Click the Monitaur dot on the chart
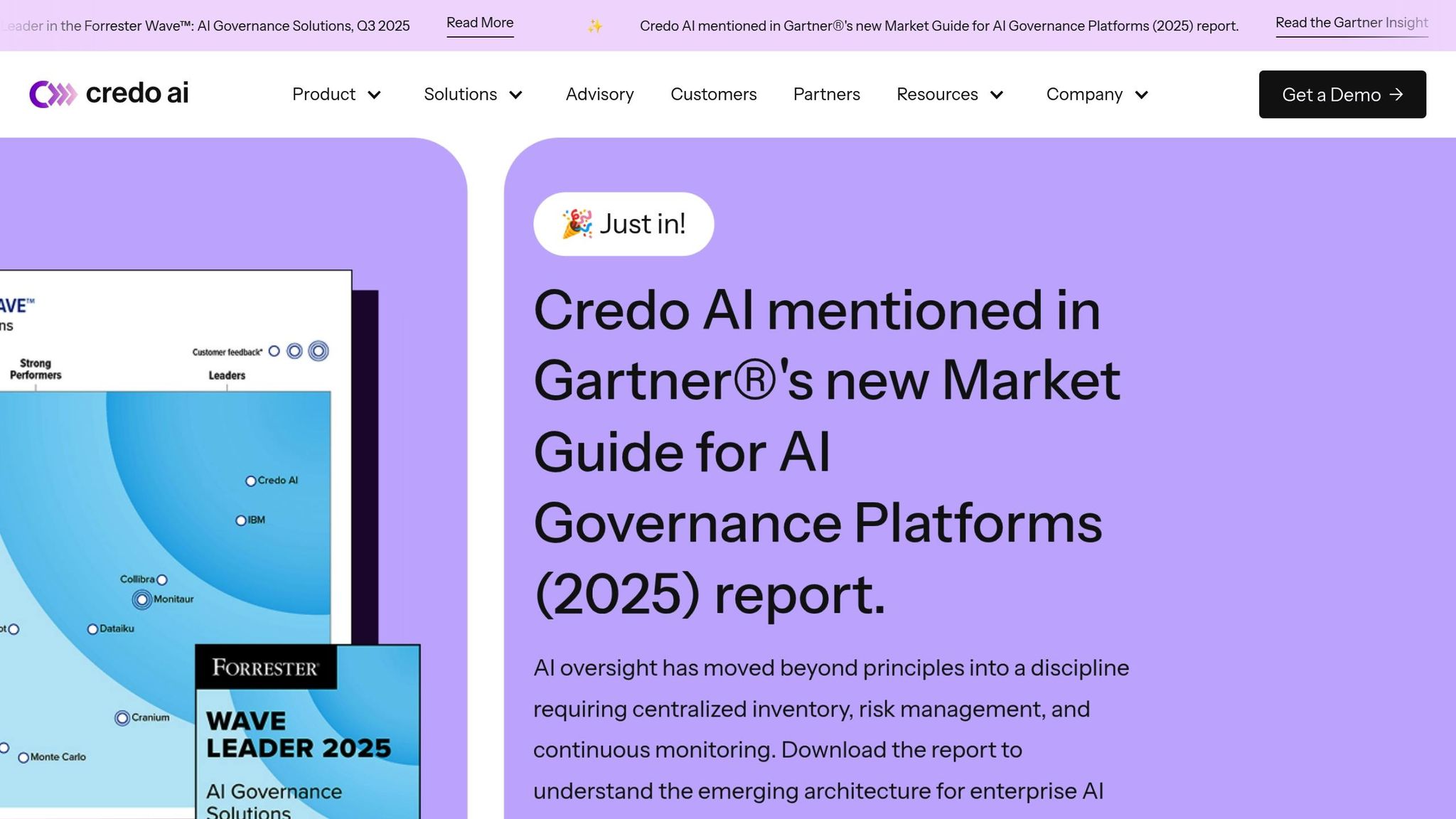The image size is (1456, 819). (x=141, y=599)
